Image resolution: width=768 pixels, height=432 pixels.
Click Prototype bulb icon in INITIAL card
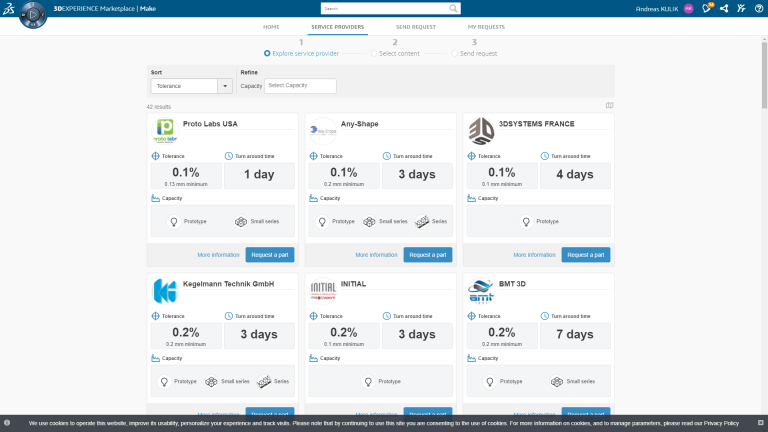click(368, 382)
